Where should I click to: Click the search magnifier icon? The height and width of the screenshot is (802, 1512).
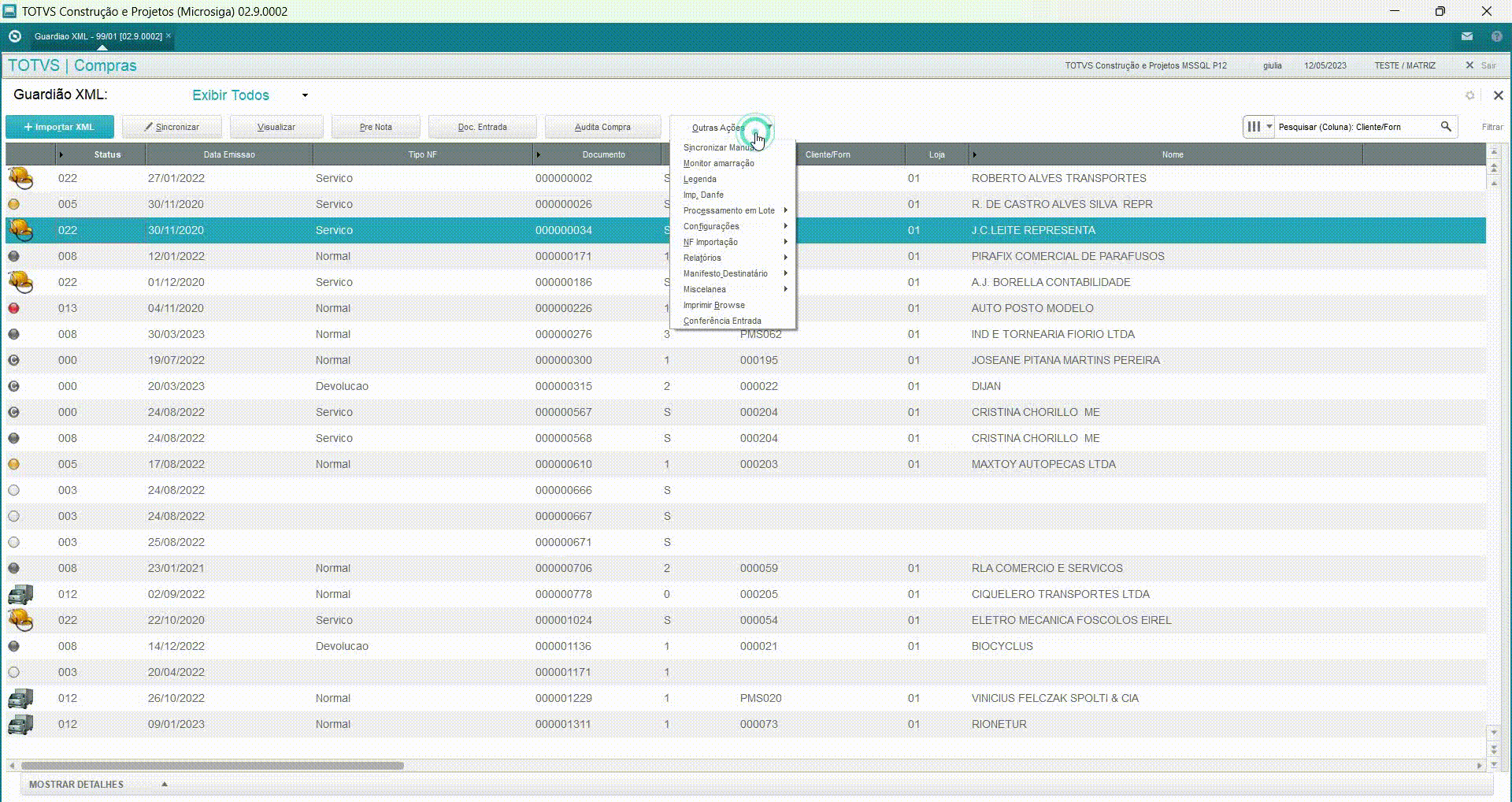point(1446,126)
